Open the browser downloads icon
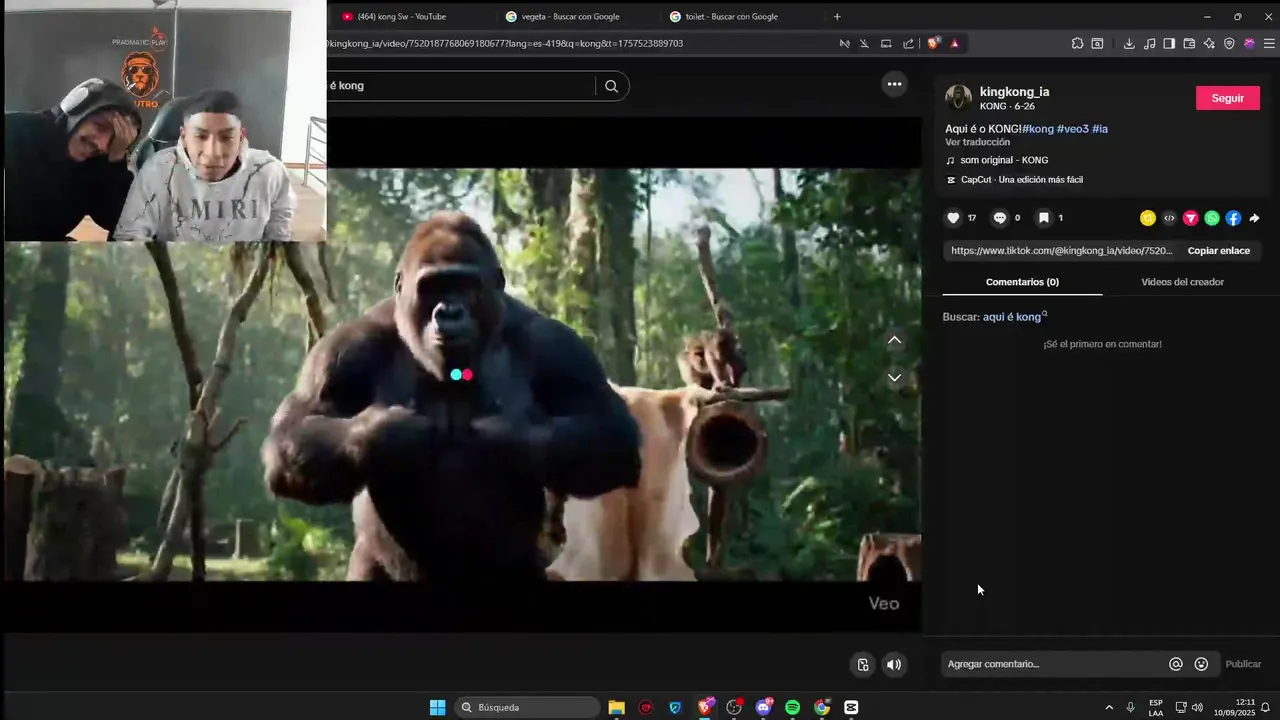The width and height of the screenshot is (1280, 720). [1129, 43]
